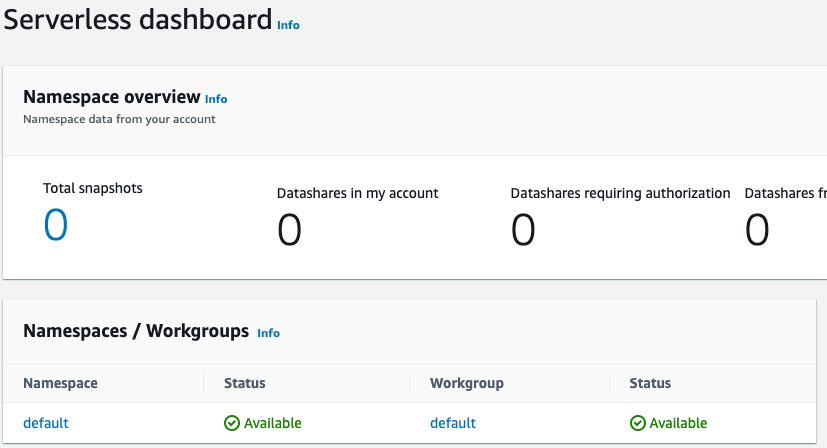Click Status column header after Namespace column
The image size is (827, 448).
click(x=245, y=383)
